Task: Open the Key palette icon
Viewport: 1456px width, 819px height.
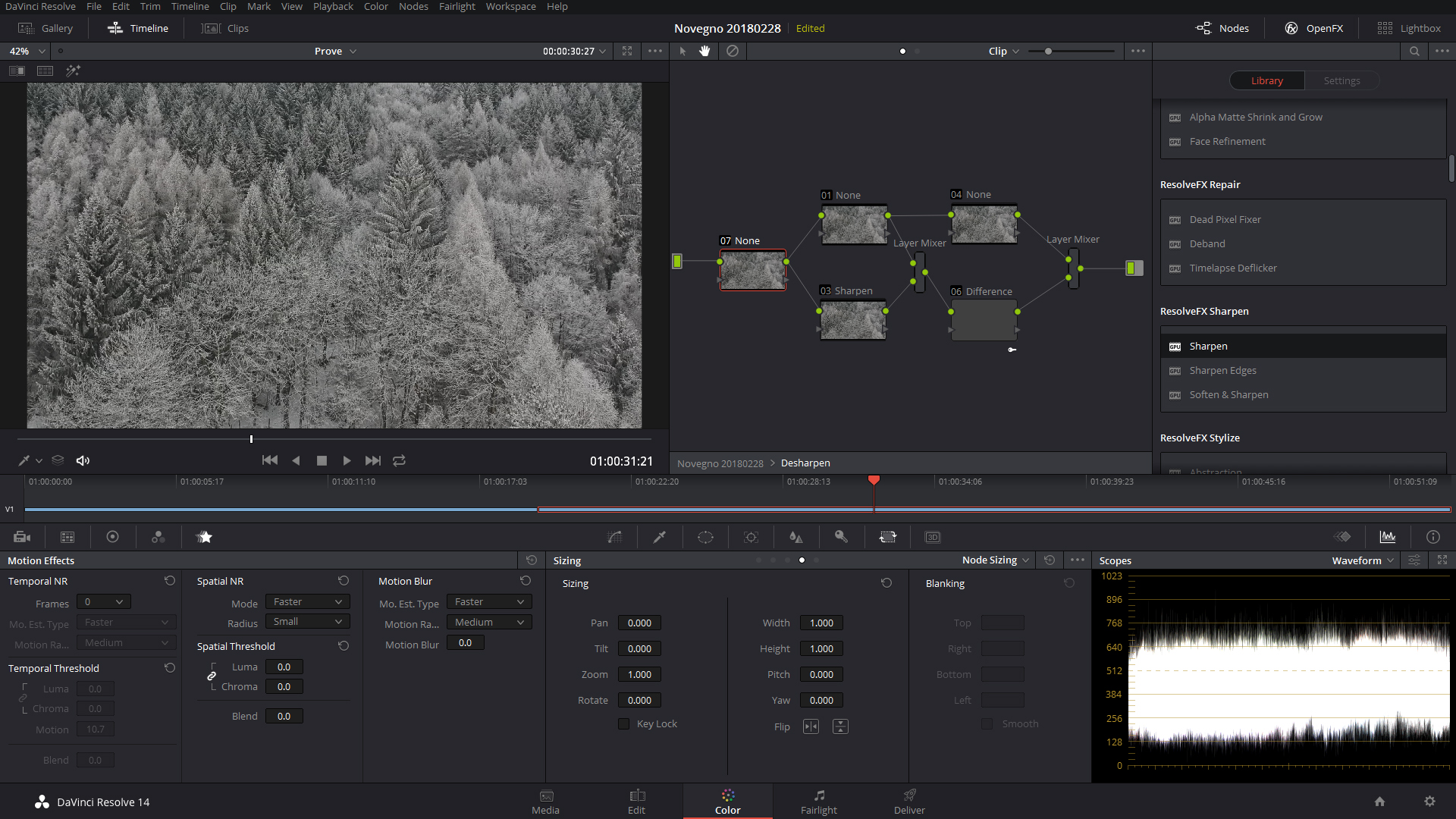Action: pos(842,537)
